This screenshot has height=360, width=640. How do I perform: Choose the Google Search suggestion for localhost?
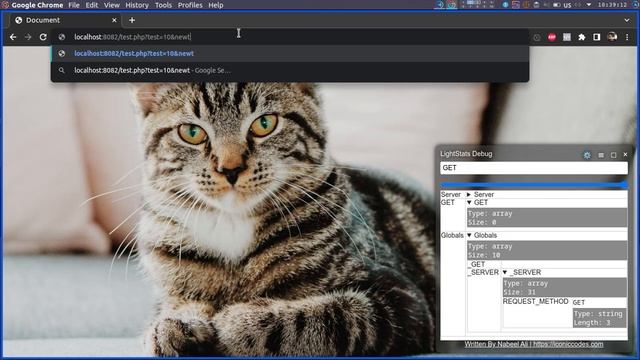pyautogui.click(x=290, y=70)
